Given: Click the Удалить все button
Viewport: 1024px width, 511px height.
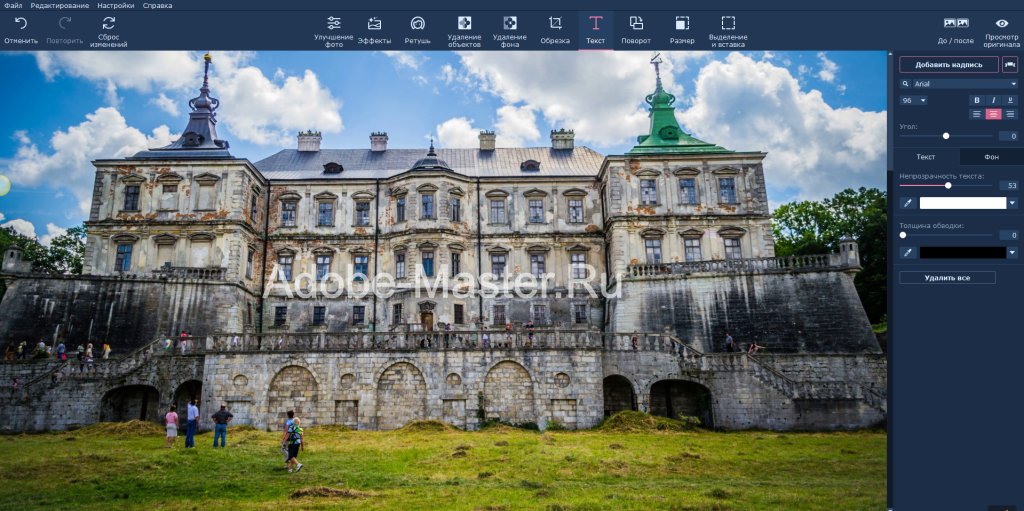Looking at the screenshot, I should click(947, 278).
